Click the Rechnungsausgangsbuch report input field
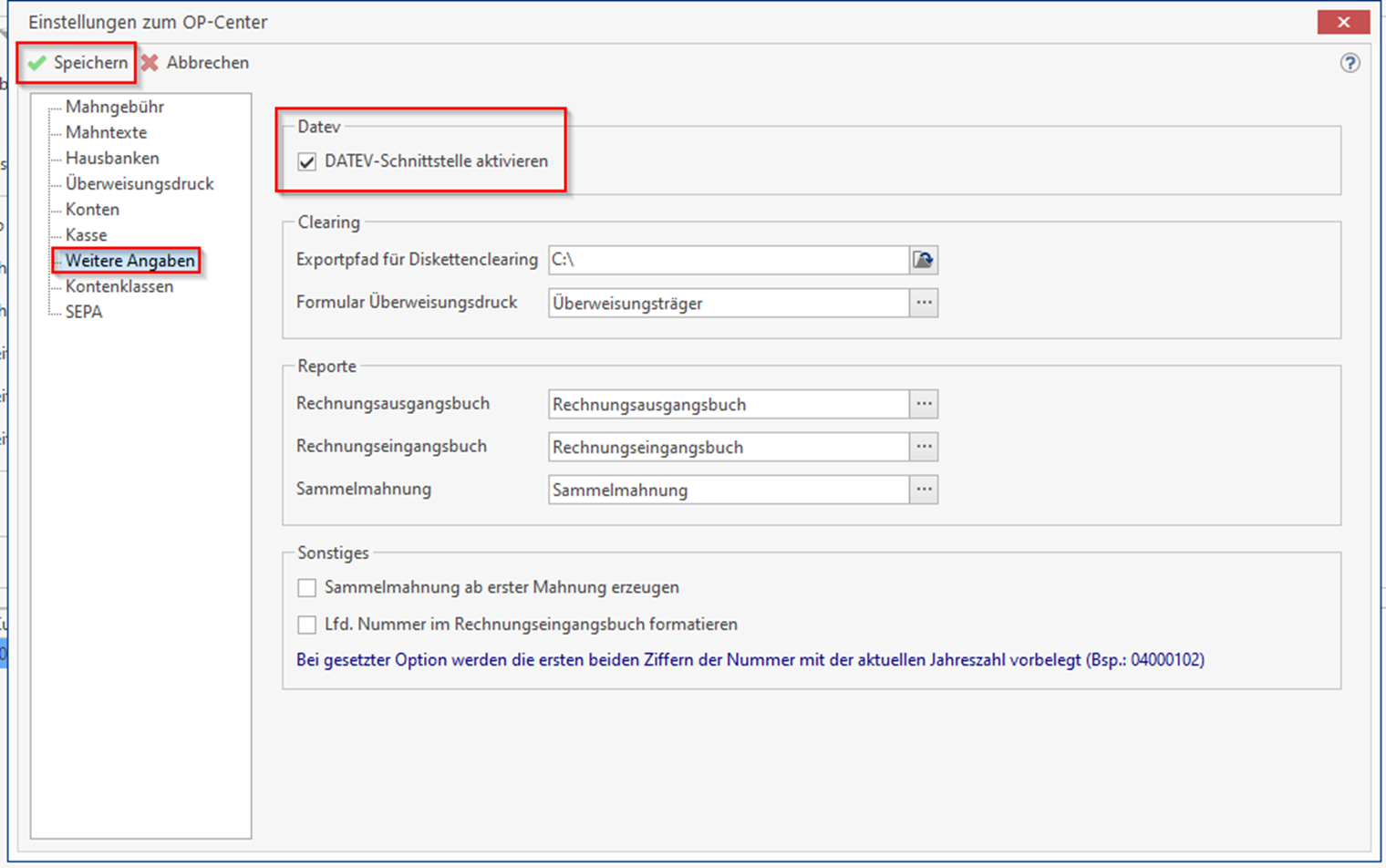1386x868 pixels. pos(728,404)
